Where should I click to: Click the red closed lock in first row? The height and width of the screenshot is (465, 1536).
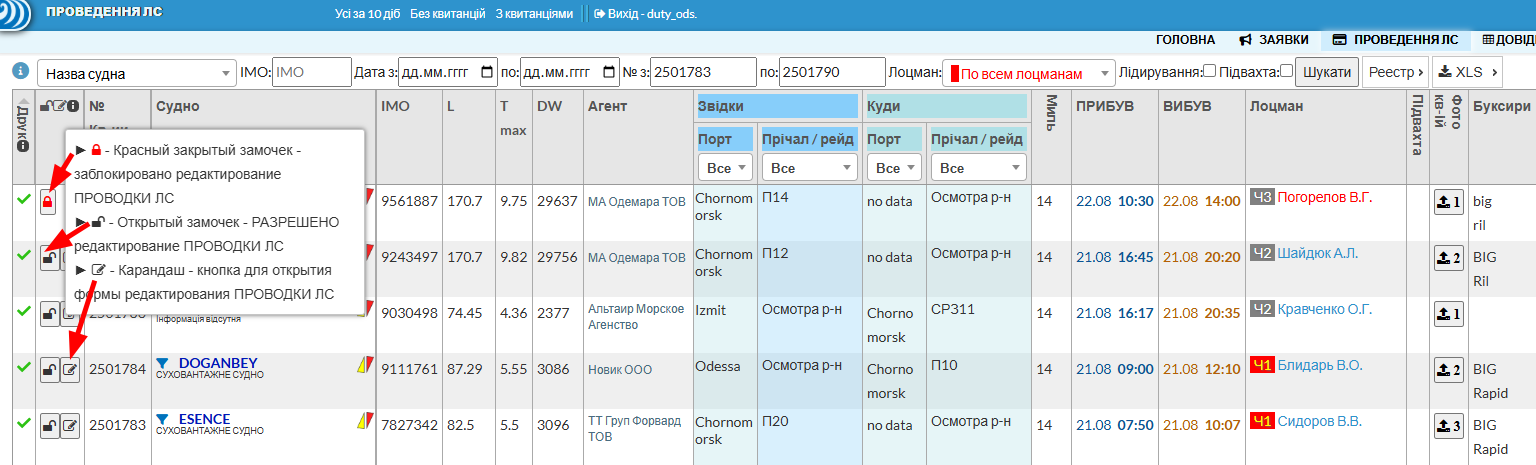click(47, 202)
